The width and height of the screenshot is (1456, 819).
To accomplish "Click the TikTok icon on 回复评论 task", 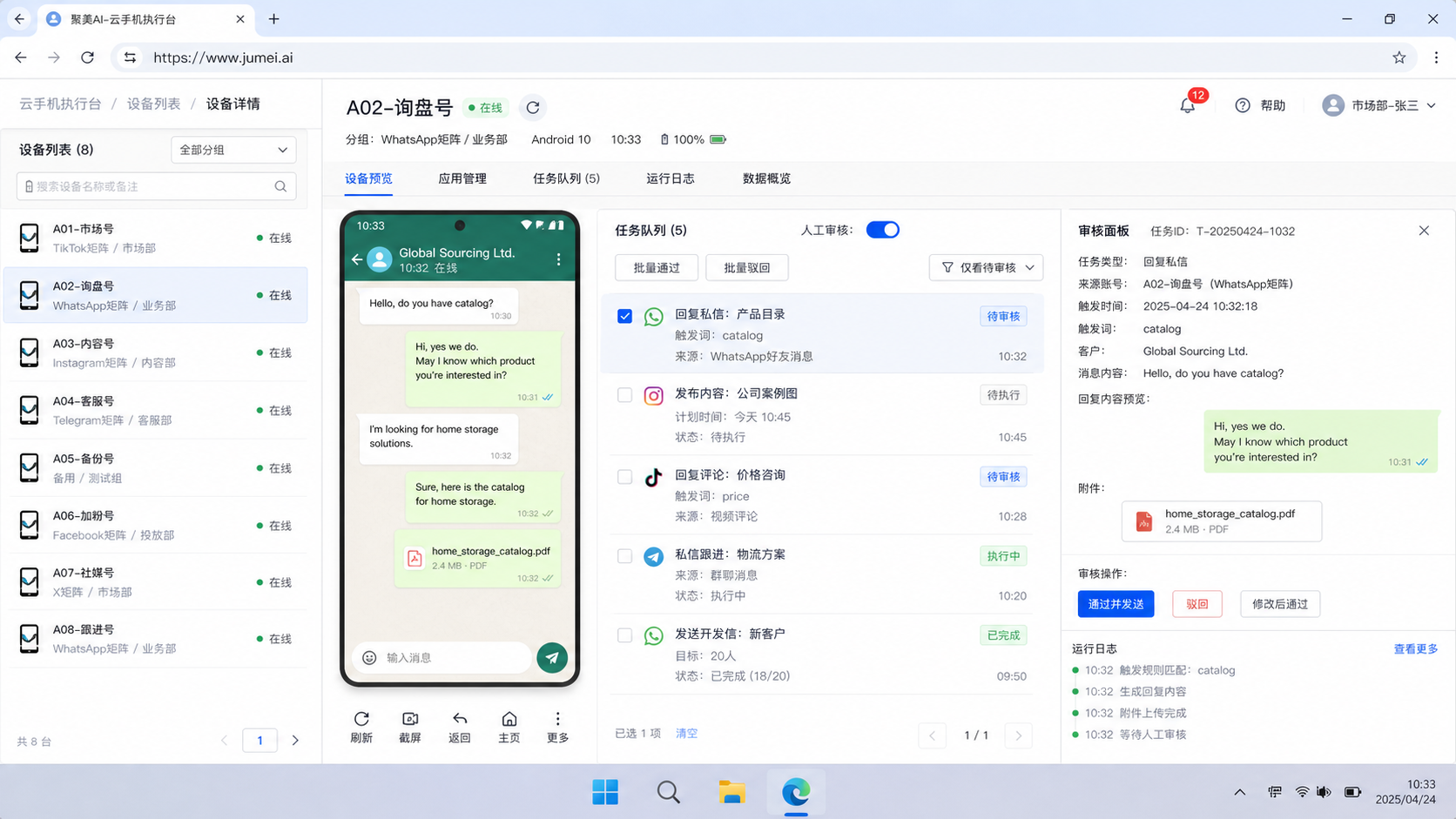I will pyautogui.click(x=653, y=477).
